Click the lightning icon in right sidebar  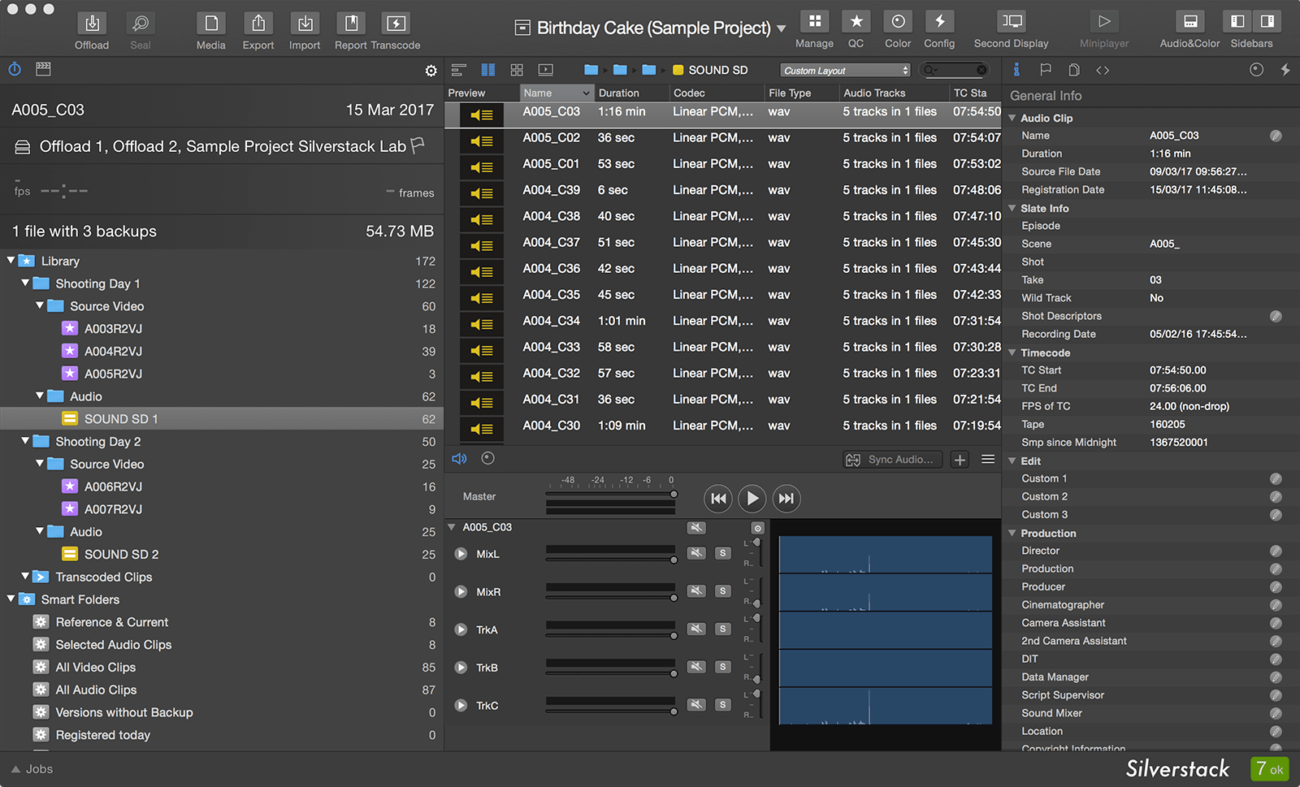[1285, 70]
